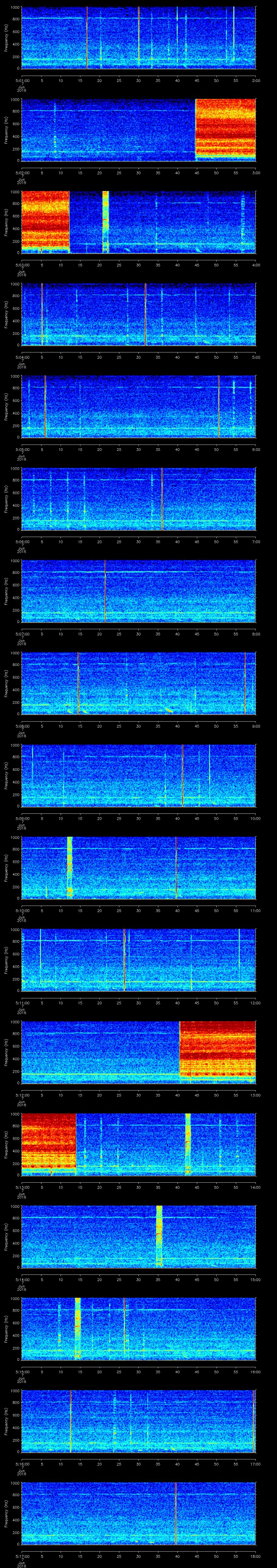The width and height of the screenshot is (277, 1568).
Task: Click the bright vertical band in the 5:15:00 spectrogram
Action: point(78,1329)
